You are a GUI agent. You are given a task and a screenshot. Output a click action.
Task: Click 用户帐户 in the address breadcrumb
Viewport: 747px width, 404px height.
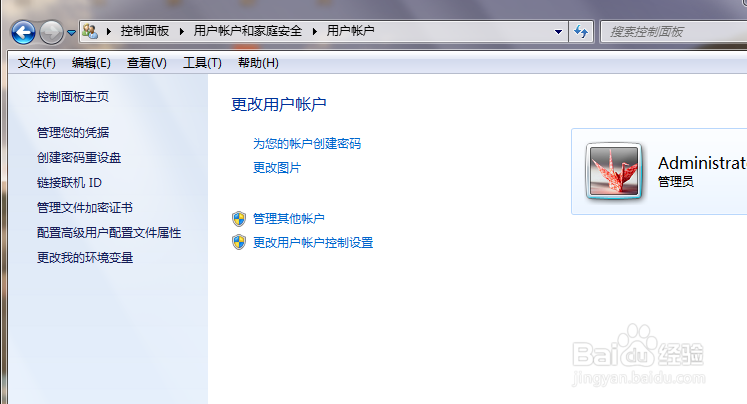coord(350,31)
